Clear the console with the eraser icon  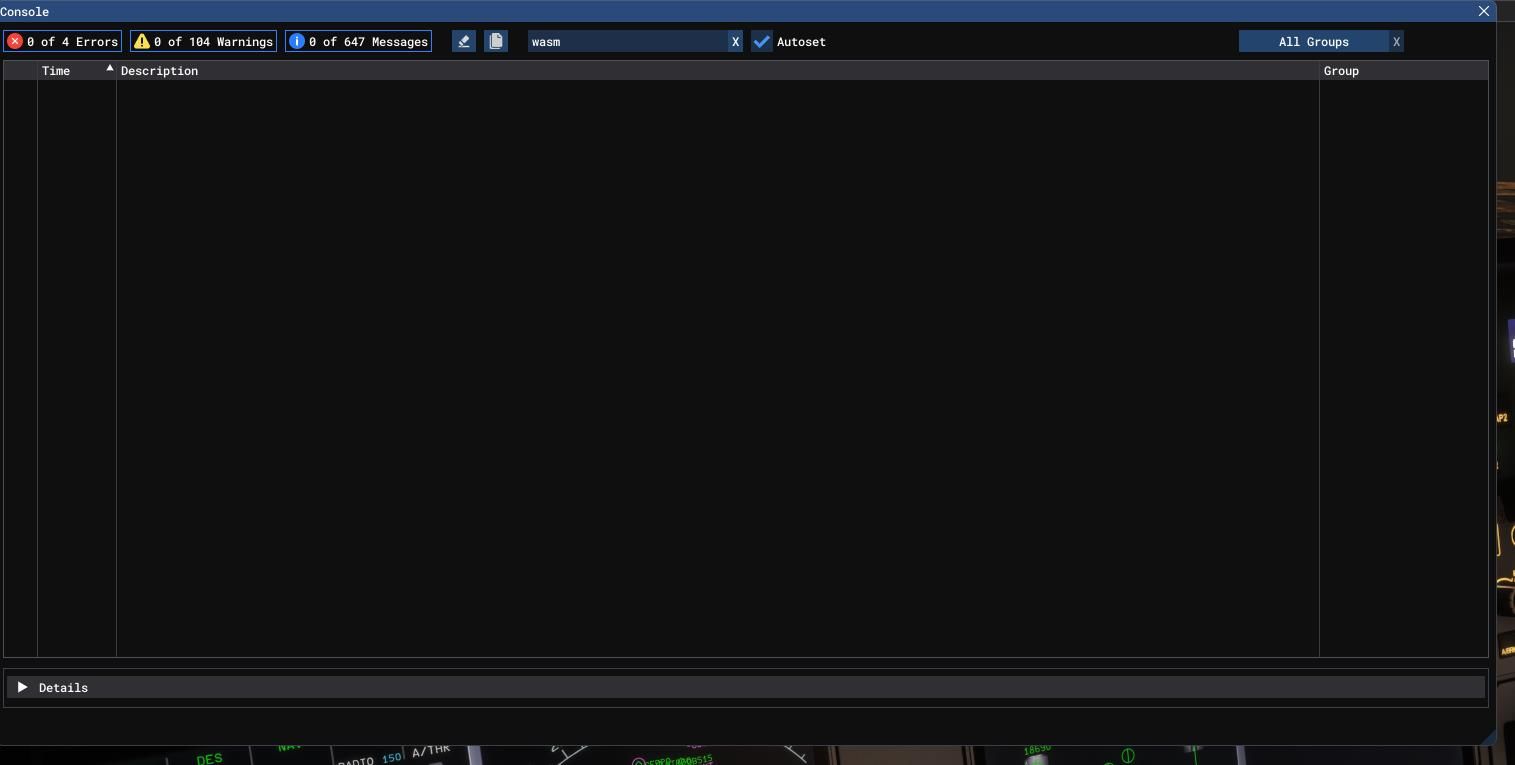pos(464,41)
